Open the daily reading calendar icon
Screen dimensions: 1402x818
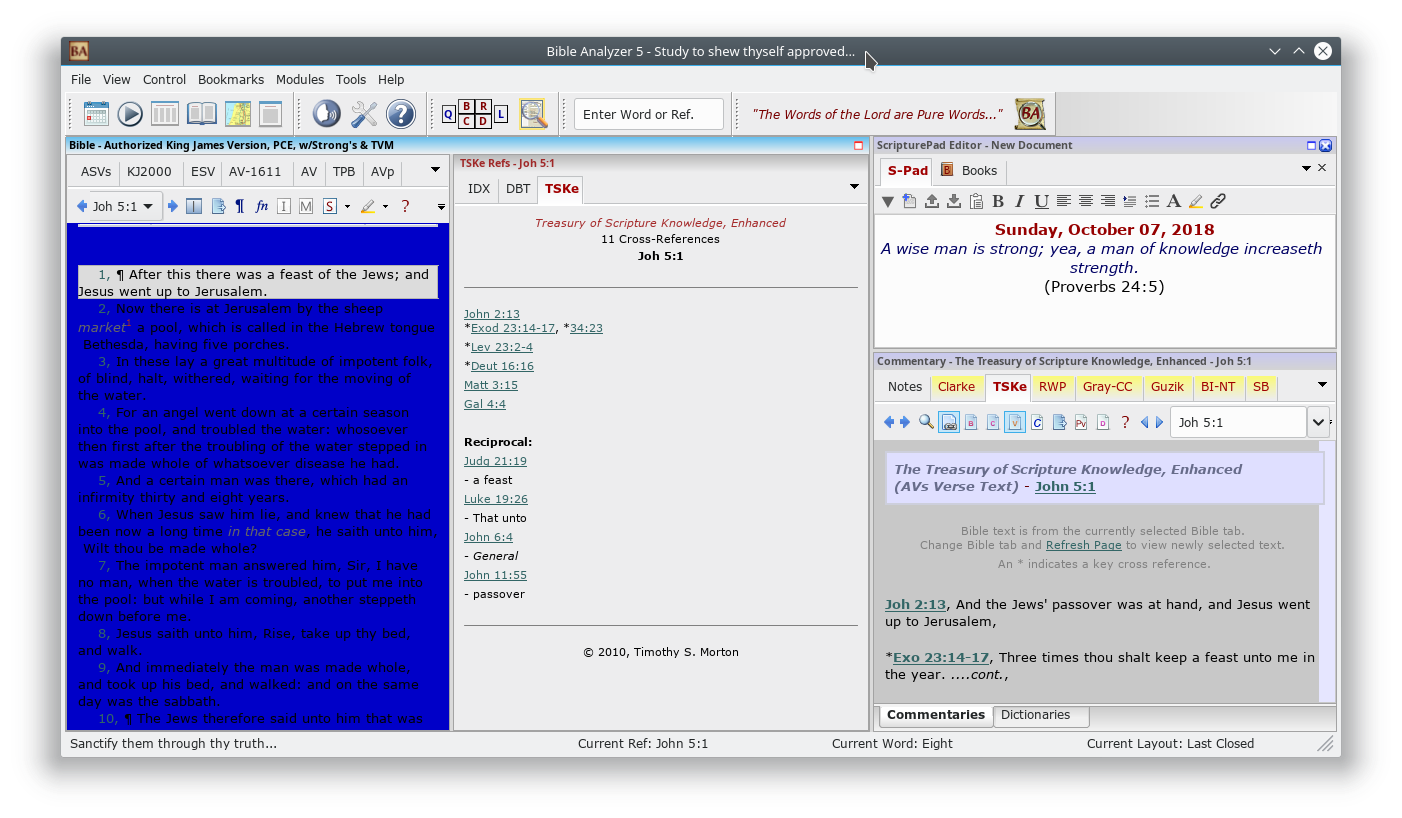coord(96,114)
